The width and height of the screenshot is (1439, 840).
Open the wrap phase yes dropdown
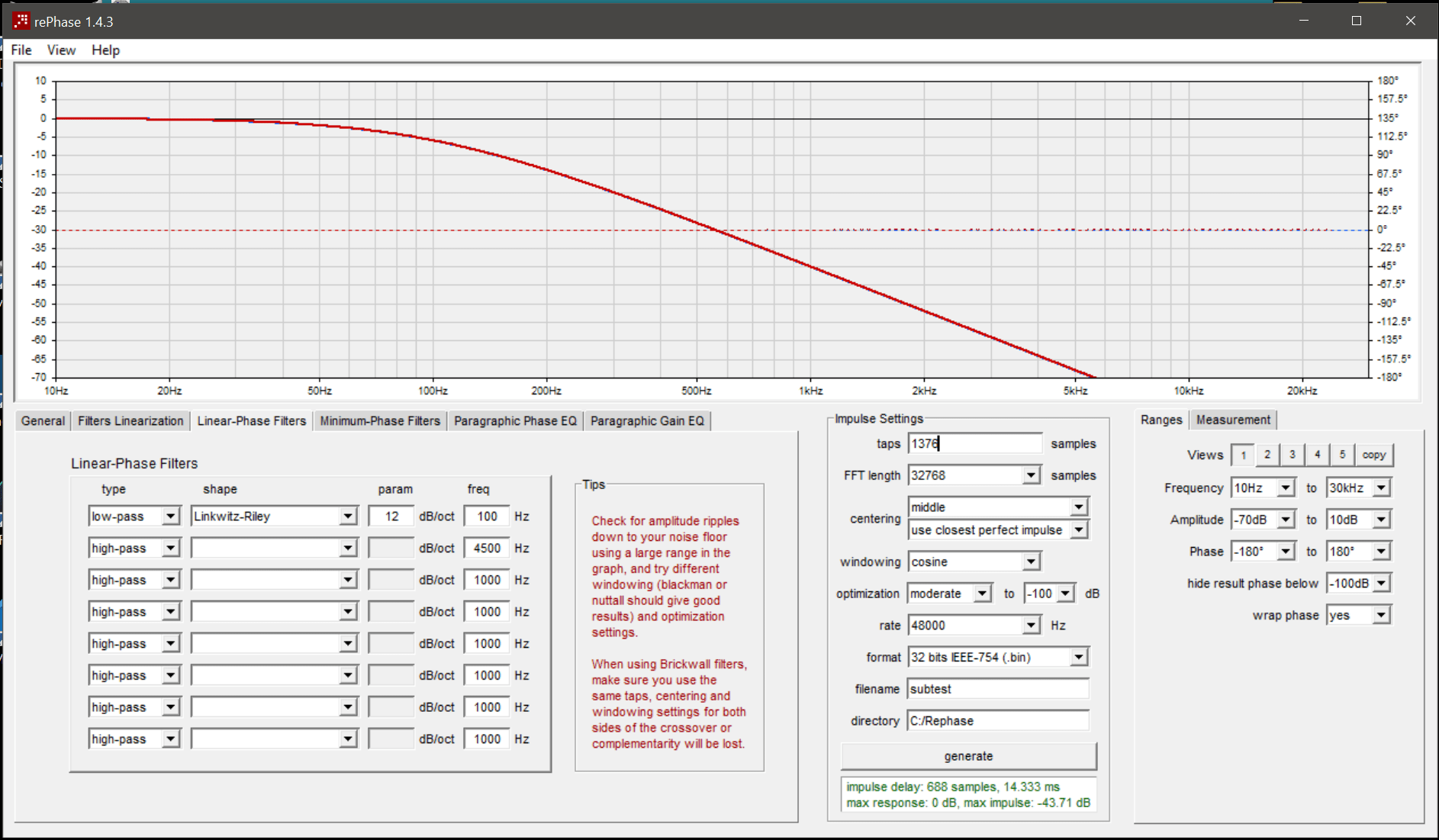click(x=1382, y=616)
